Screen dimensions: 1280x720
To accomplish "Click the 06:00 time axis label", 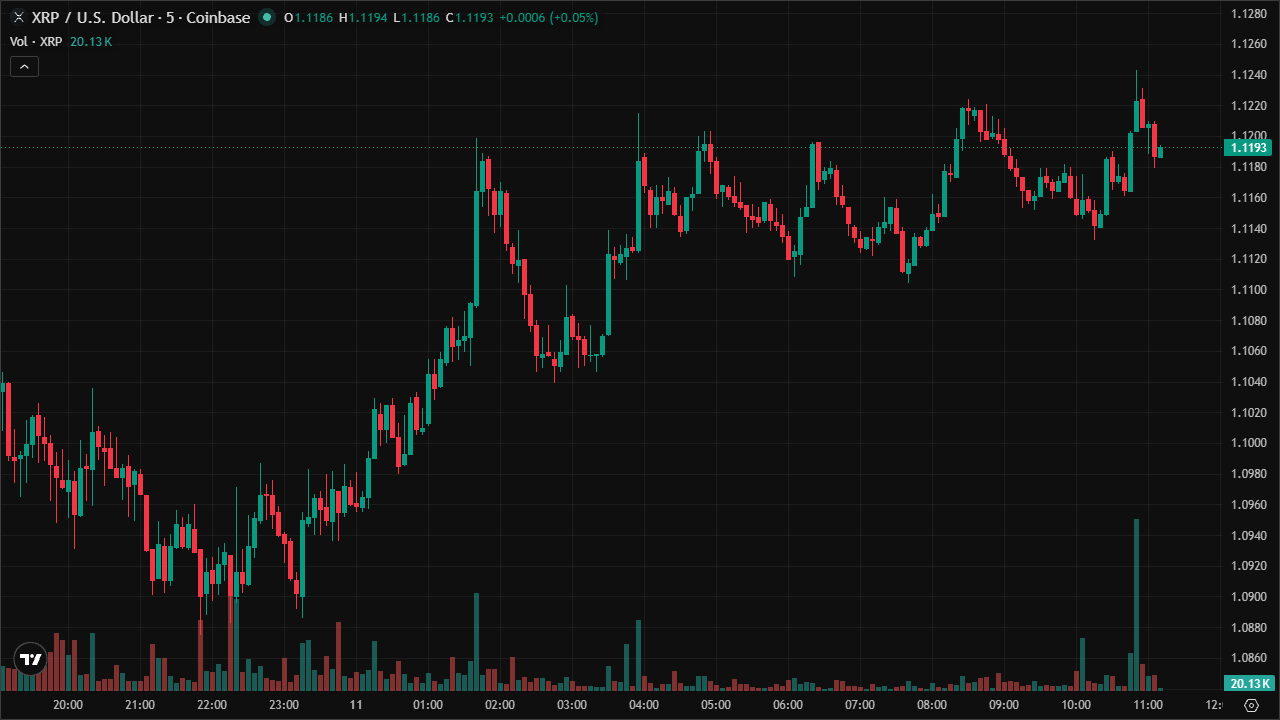I will 788,705.
